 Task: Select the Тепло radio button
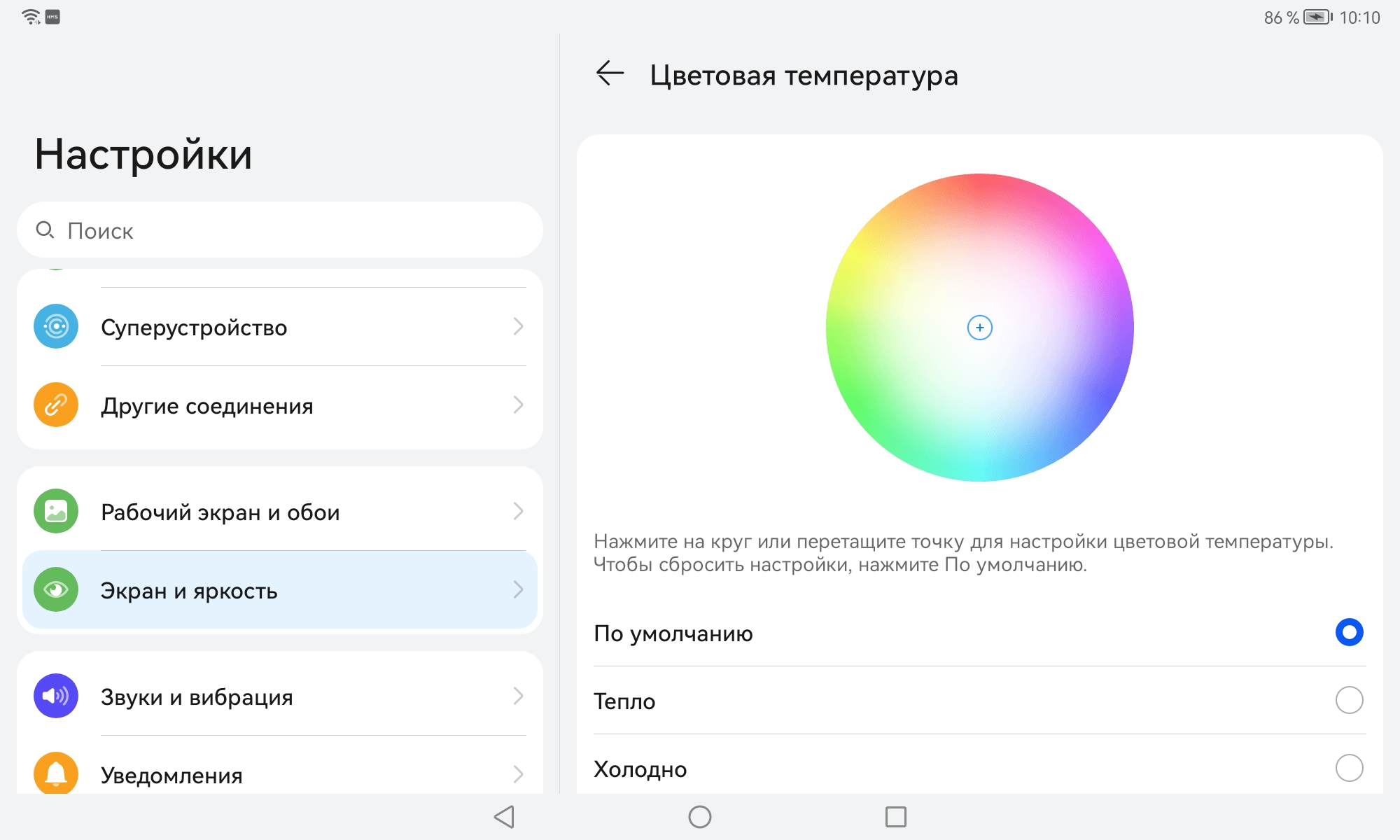pyautogui.click(x=1349, y=700)
